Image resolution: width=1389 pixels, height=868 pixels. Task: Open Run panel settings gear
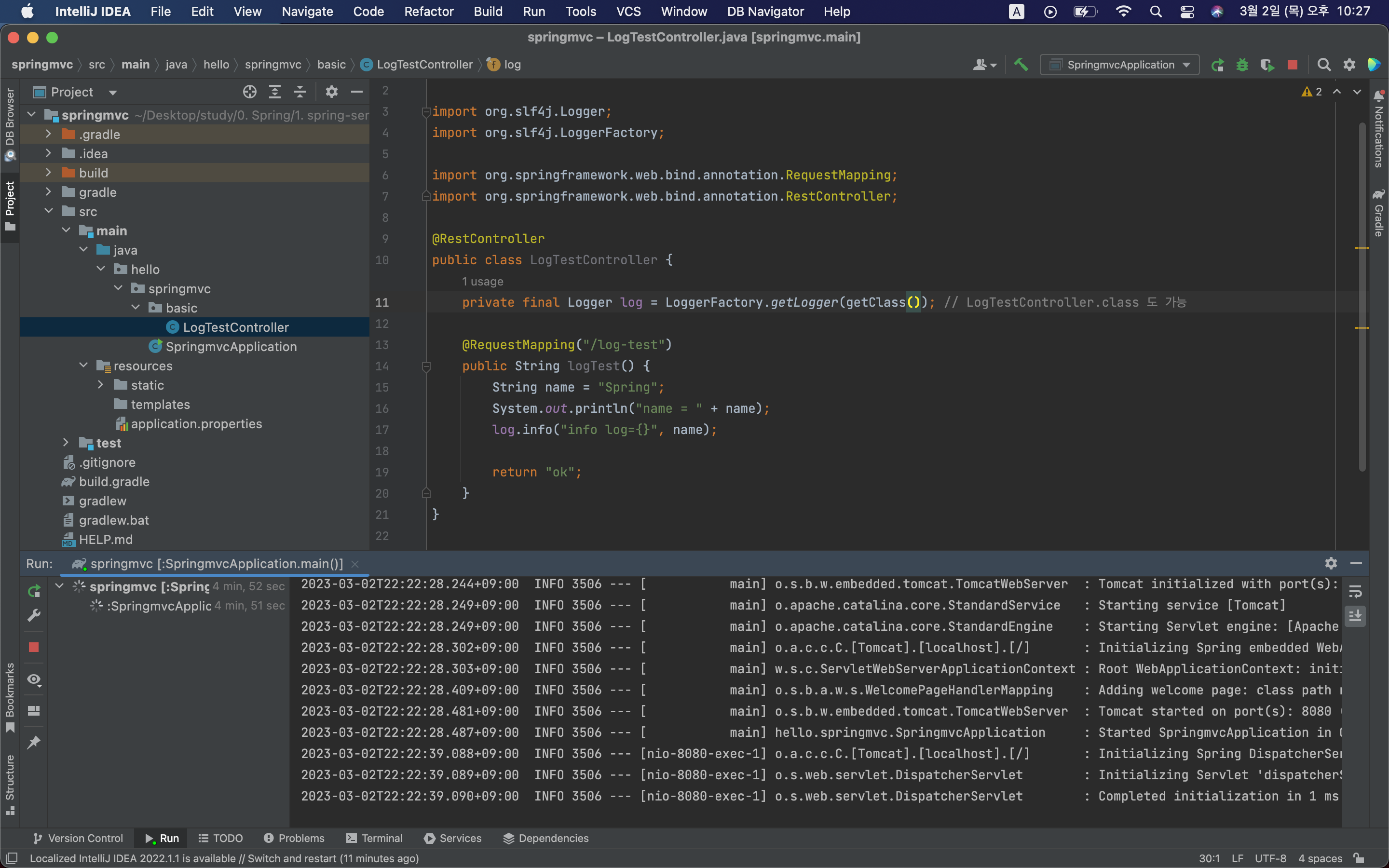click(x=1331, y=564)
